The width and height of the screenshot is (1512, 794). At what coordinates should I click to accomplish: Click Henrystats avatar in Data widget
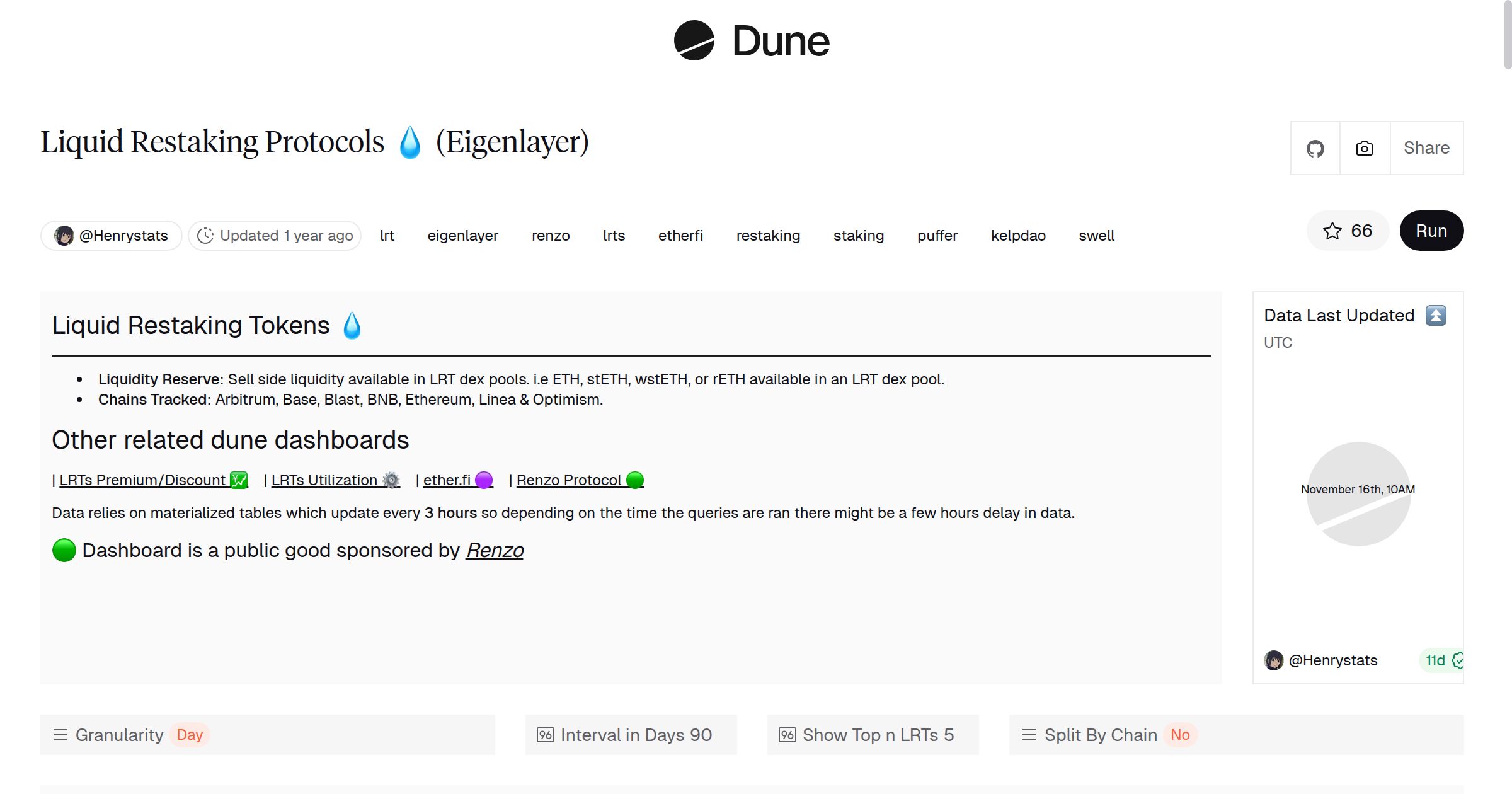pyautogui.click(x=1273, y=660)
